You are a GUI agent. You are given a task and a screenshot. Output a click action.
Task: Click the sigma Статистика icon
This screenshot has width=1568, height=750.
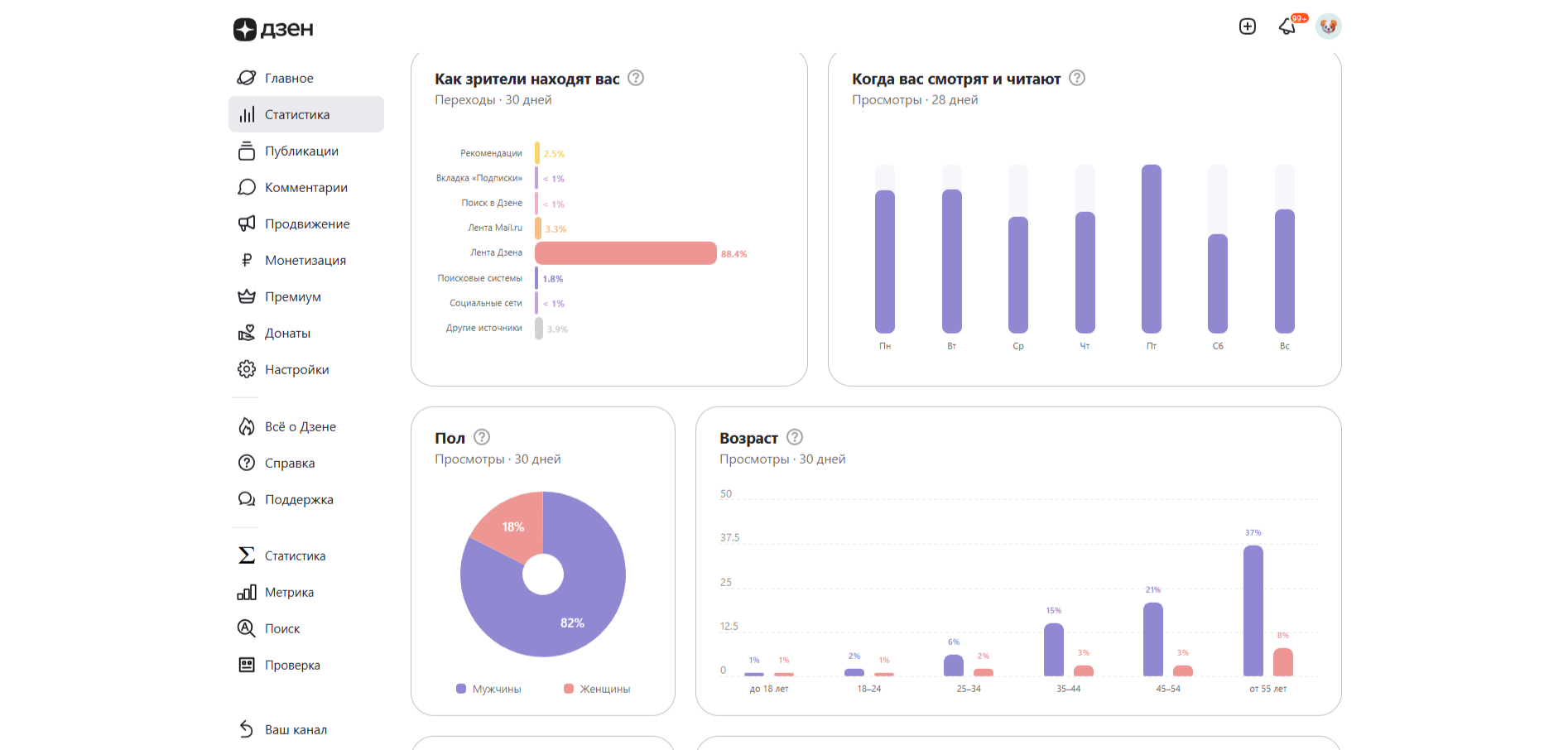pos(247,555)
